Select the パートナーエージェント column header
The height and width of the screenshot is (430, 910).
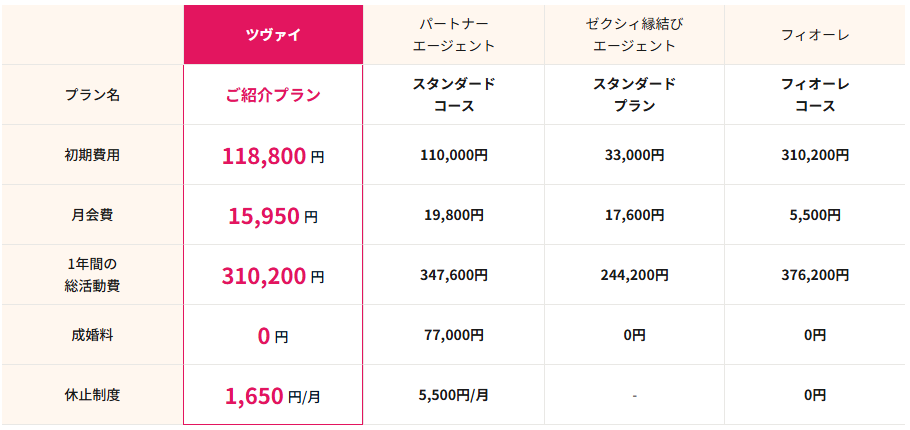coord(454,35)
